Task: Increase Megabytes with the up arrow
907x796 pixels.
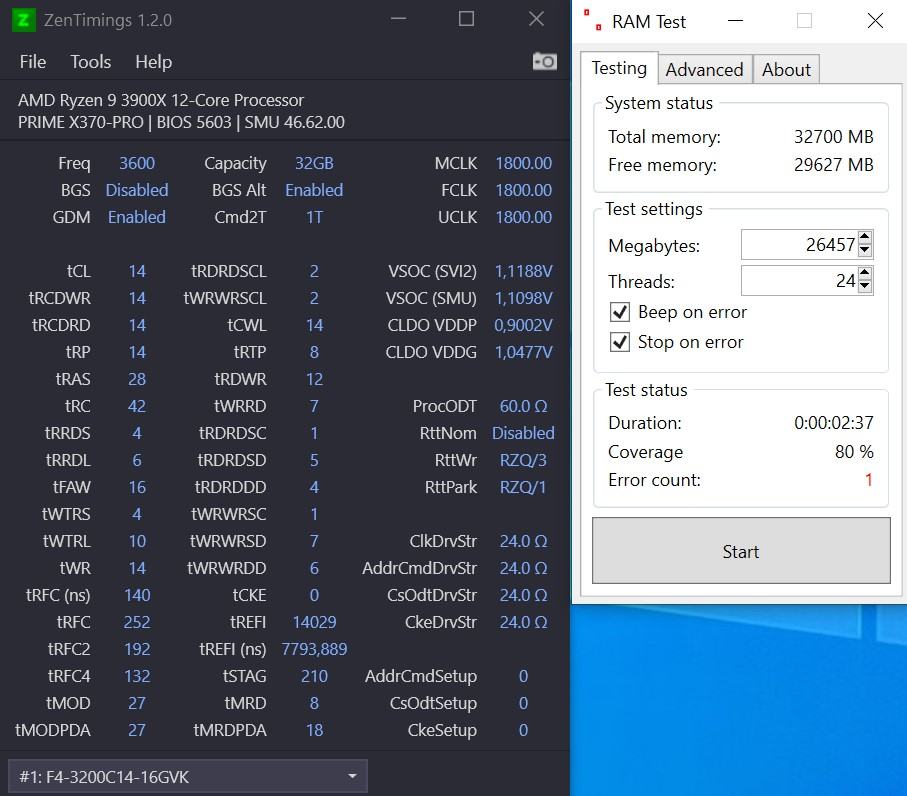Action: click(x=865, y=237)
